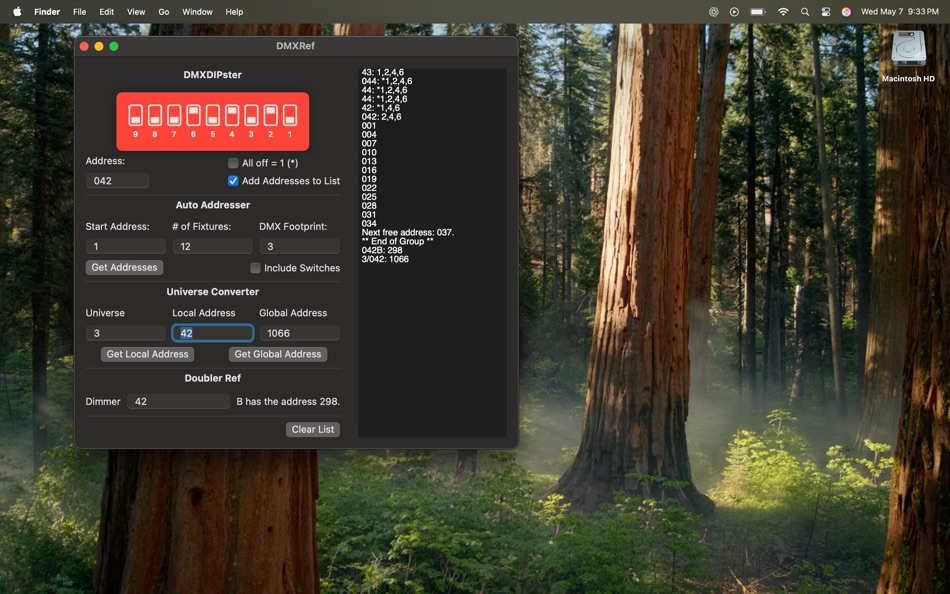Viewport: 950px width, 594px height.
Task: Enable the All off = 1 checkbox
Action: [x=233, y=163]
